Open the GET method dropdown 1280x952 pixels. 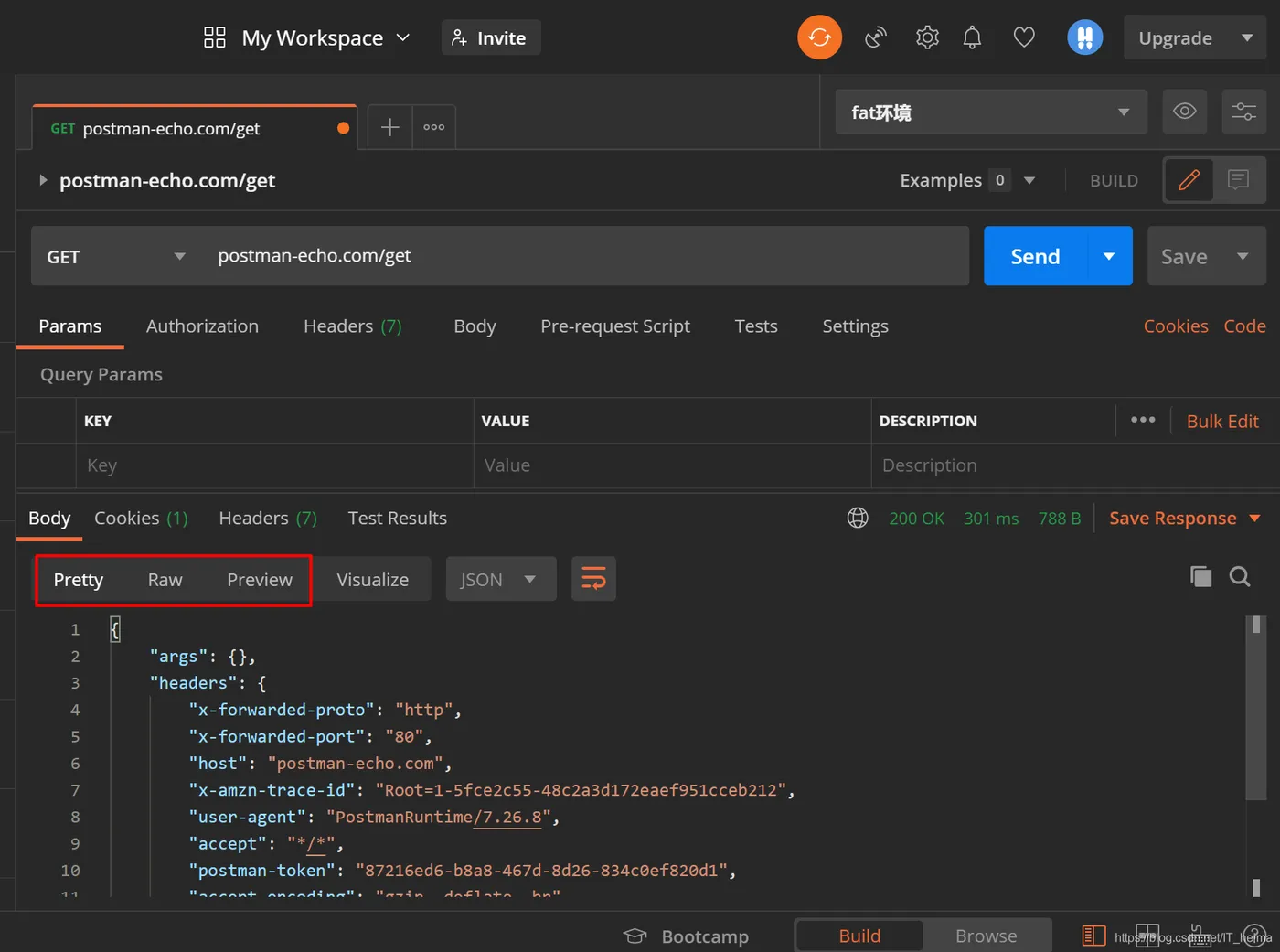116,257
